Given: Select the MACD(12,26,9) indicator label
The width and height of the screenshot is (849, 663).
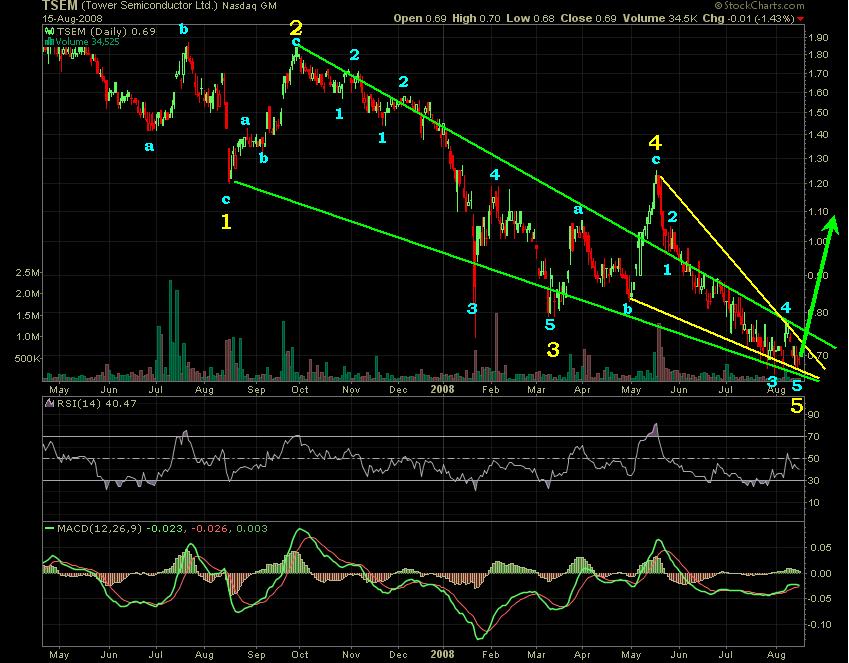Looking at the screenshot, I should click(x=99, y=529).
